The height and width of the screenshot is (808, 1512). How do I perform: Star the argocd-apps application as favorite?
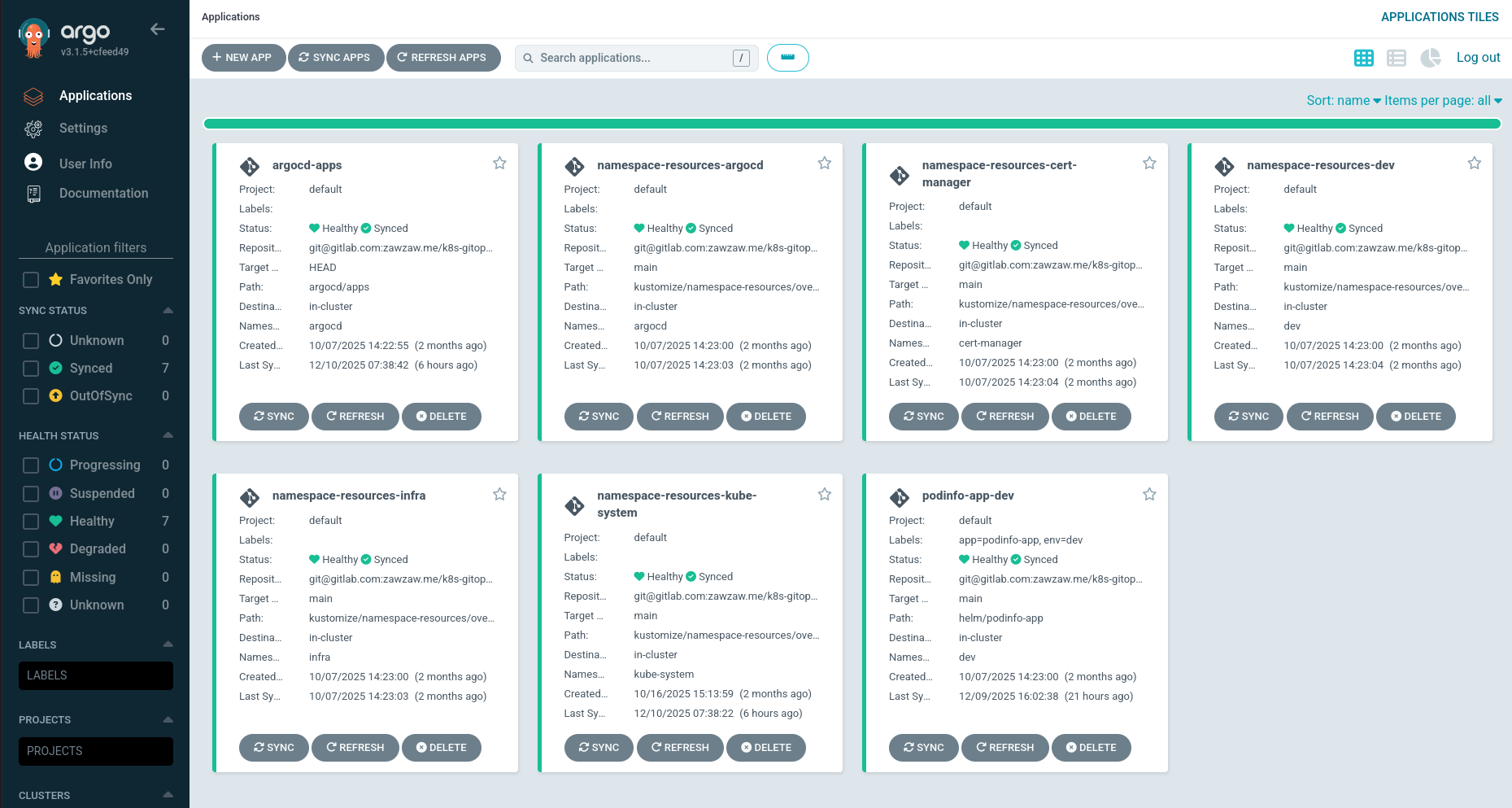pyautogui.click(x=499, y=163)
